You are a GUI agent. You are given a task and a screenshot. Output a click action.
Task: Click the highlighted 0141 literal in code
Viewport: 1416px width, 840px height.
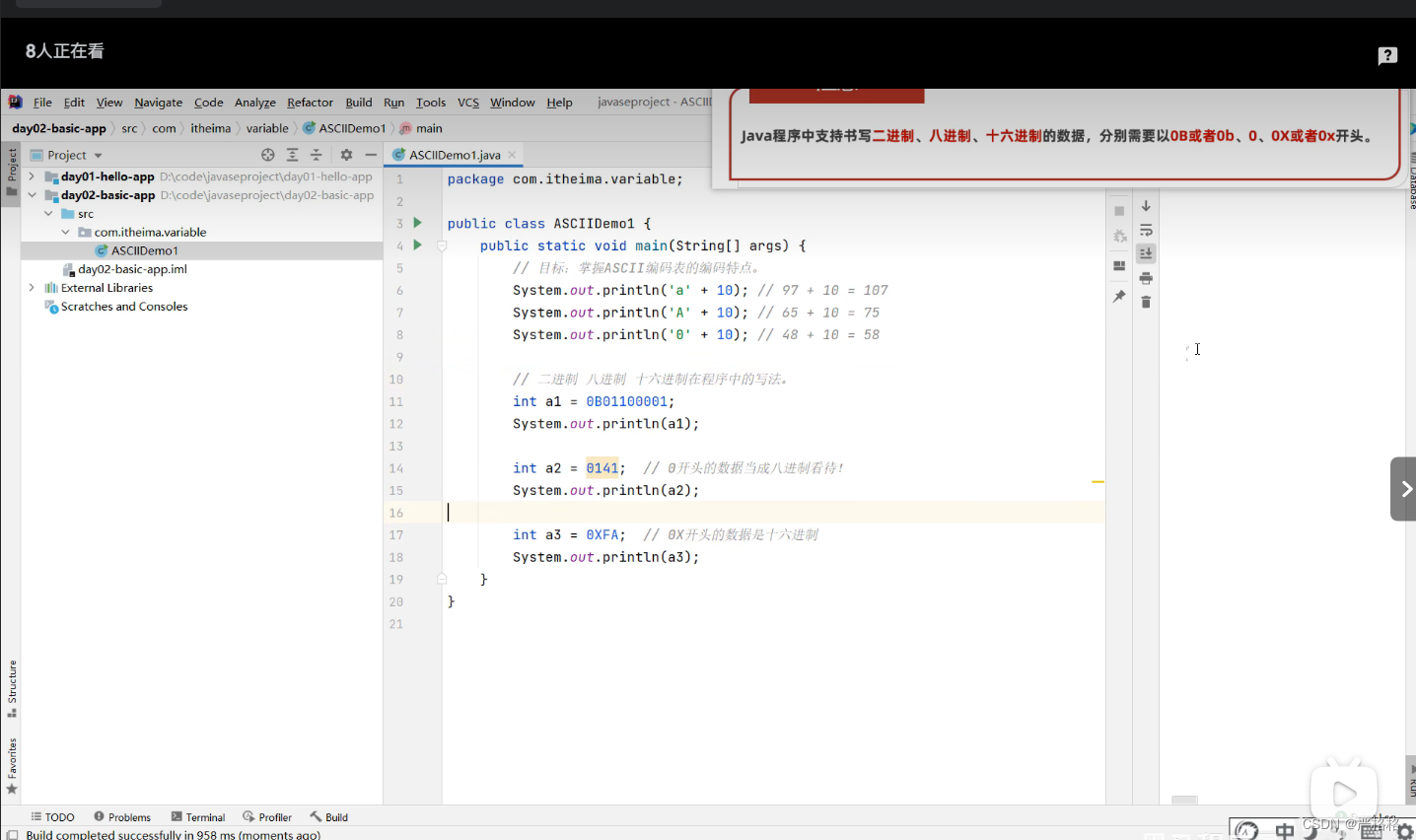602,468
